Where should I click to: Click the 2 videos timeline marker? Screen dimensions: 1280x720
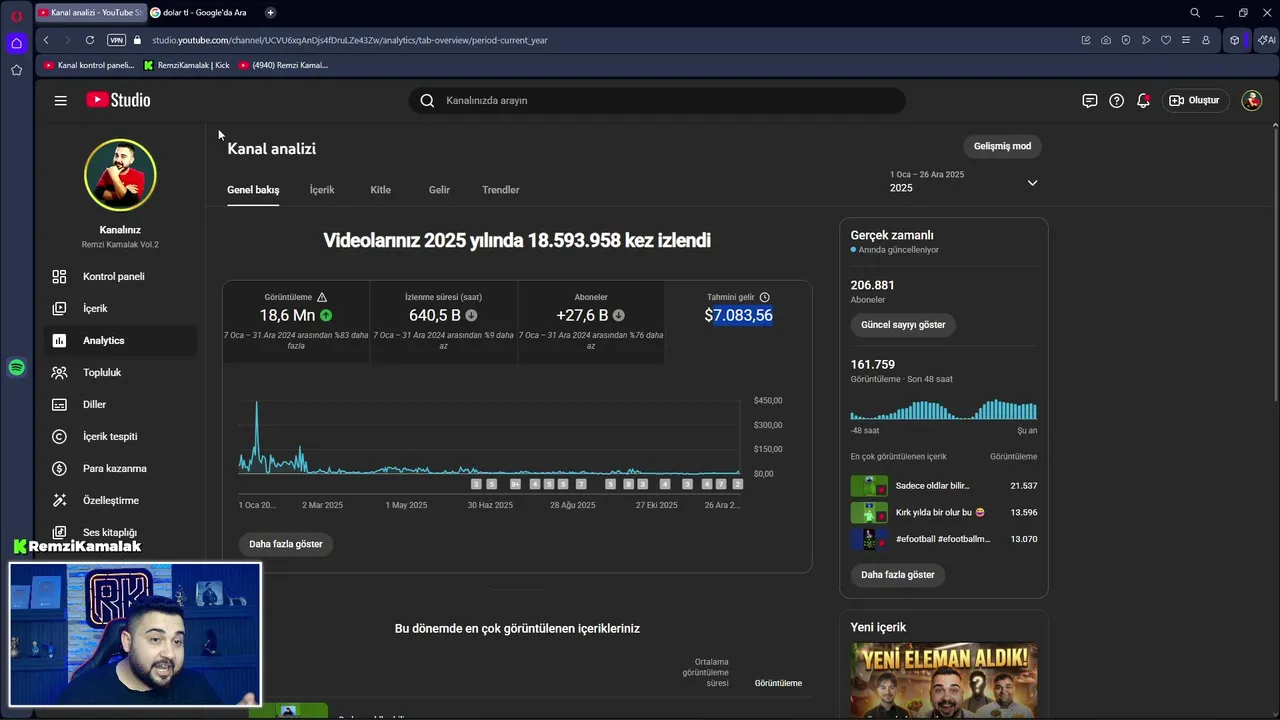coord(738,484)
